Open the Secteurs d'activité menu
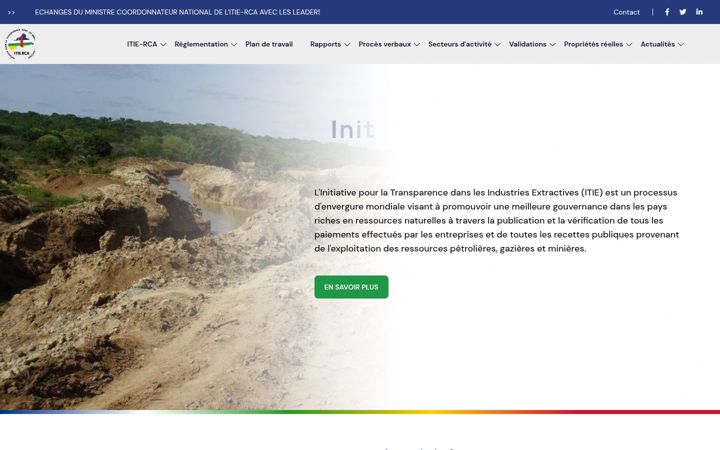This screenshot has height=450, width=720. coord(460,44)
